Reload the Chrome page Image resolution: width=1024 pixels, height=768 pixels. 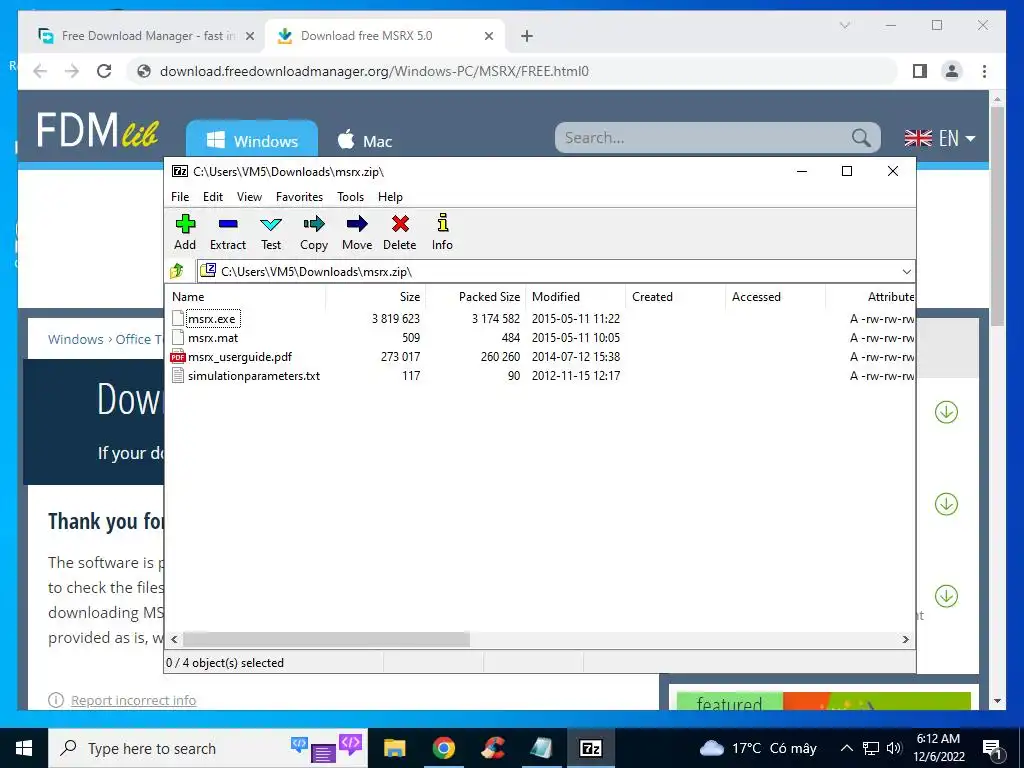(x=104, y=71)
